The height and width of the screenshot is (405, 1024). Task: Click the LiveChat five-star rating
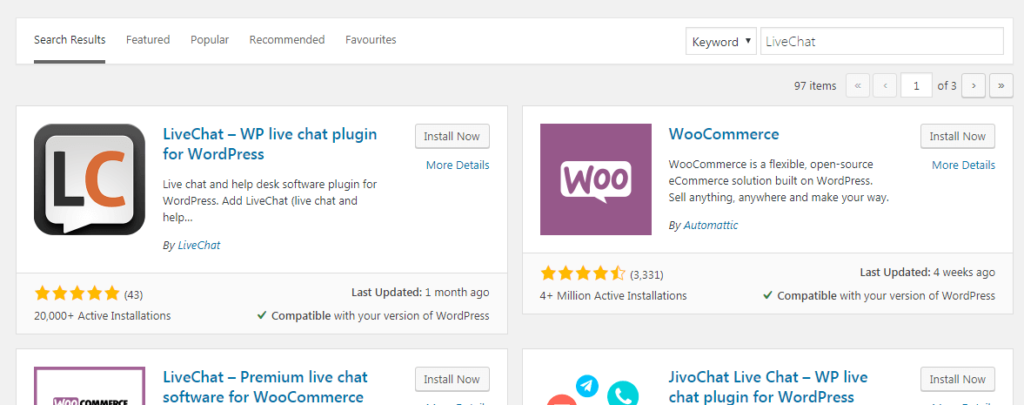(77, 293)
